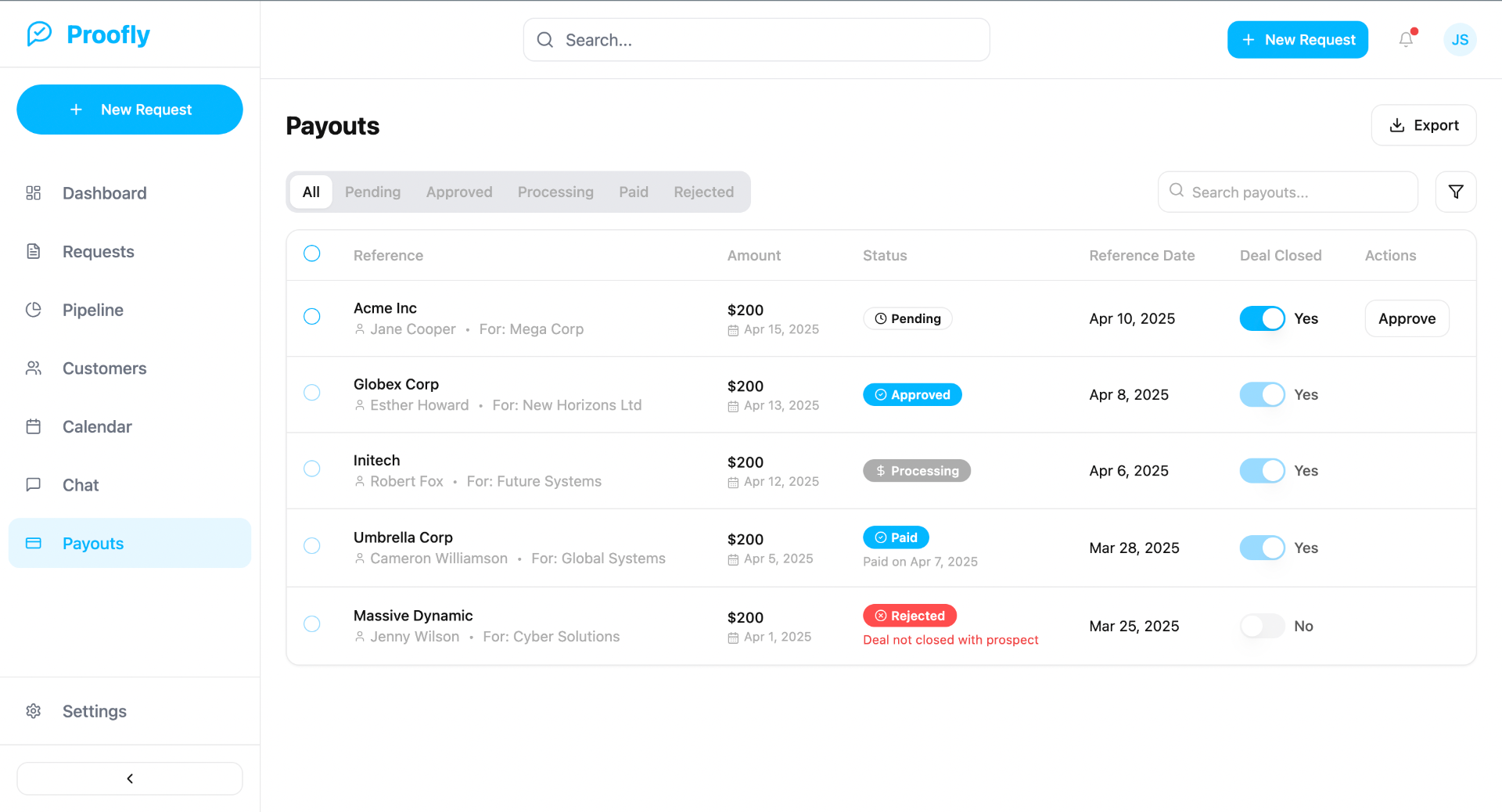Show the Rejected payouts tab
1502x812 pixels.
(703, 192)
